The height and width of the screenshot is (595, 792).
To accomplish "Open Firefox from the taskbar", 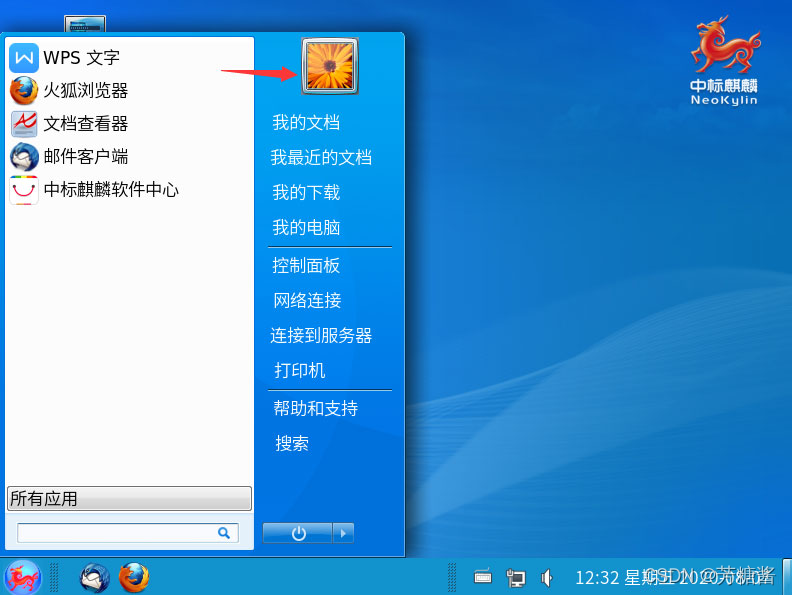I will (x=134, y=577).
